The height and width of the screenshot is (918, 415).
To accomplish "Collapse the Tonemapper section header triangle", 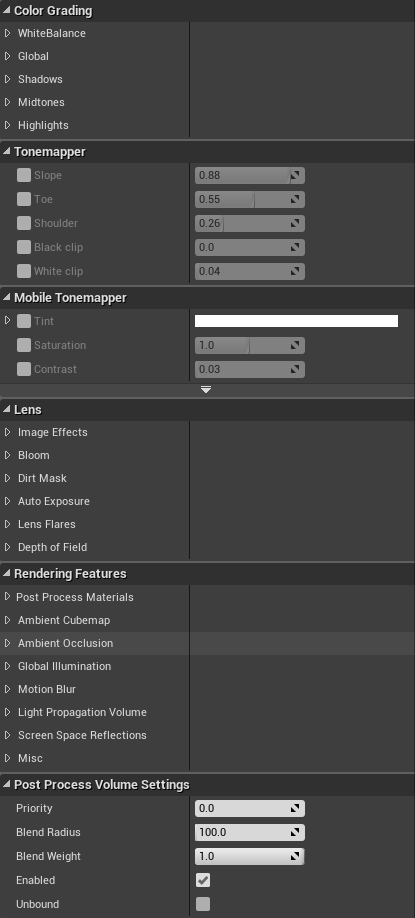I will [x=6, y=151].
